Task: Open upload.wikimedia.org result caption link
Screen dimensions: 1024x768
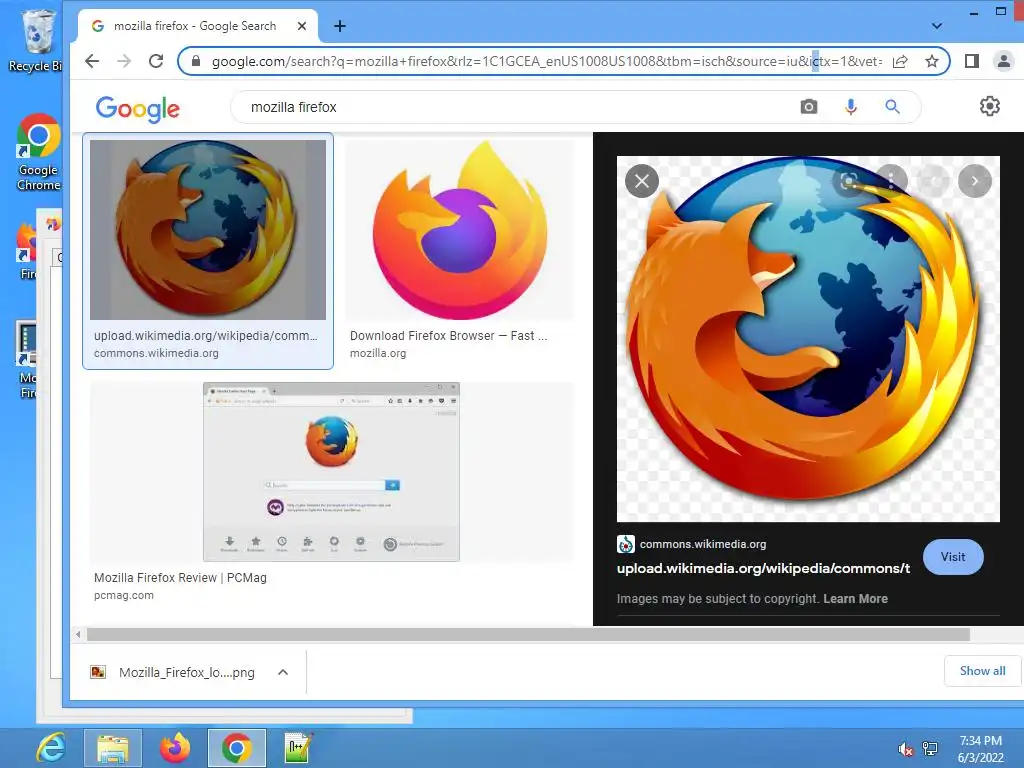Action: [x=205, y=336]
